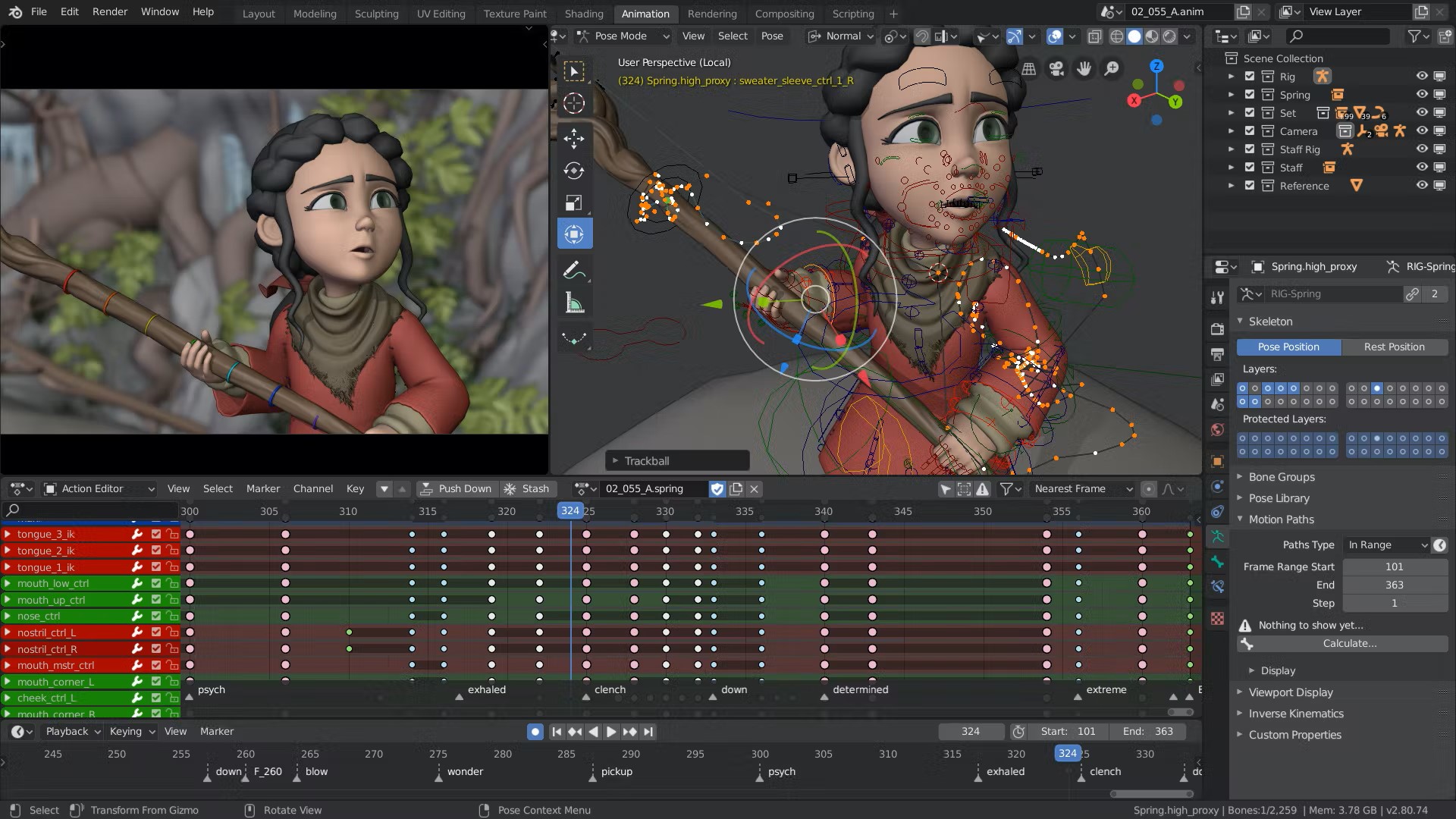Click the Calculate button for Motion Paths
Screen dimensions: 1456x819
point(1350,643)
